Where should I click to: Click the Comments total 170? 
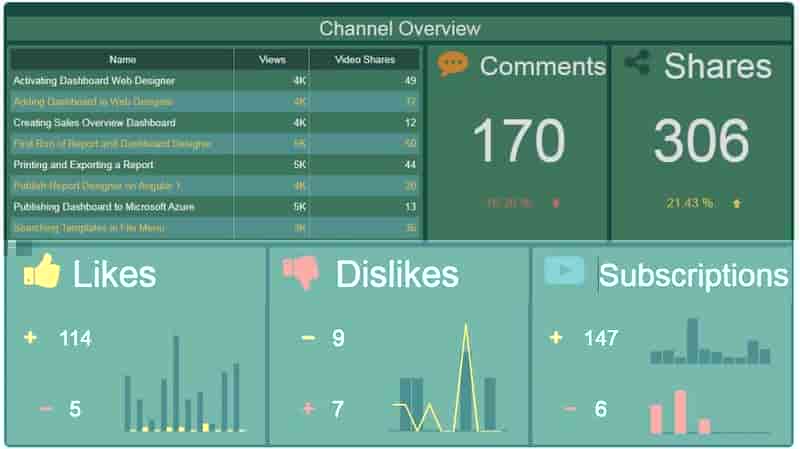coord(519,140)
